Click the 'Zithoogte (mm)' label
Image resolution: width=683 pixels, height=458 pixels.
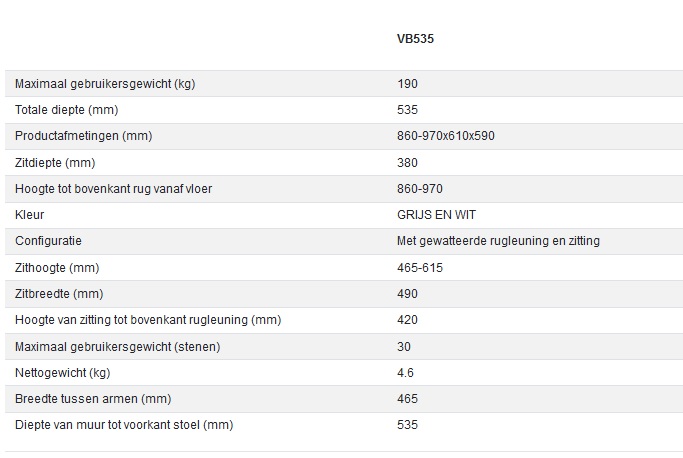[x=57, y=268]
